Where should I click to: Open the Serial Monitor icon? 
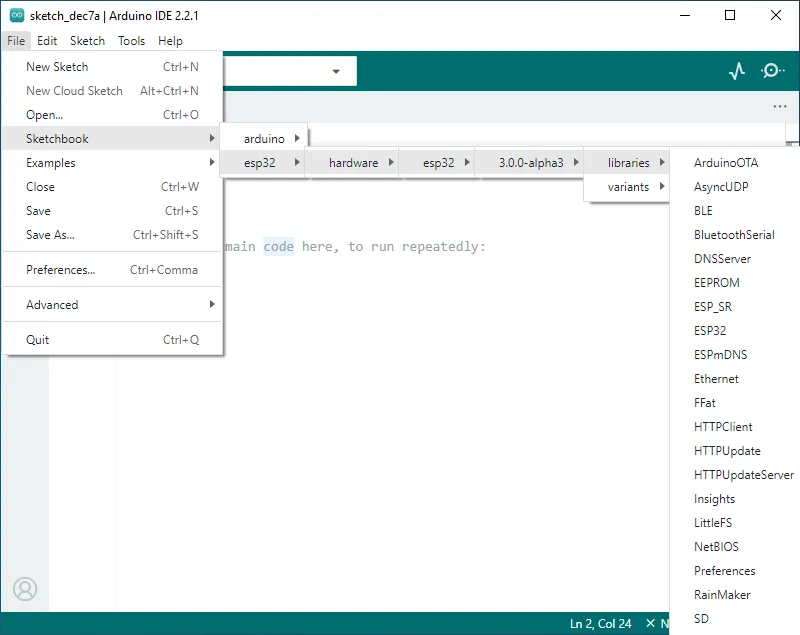[x=773, y=71]
